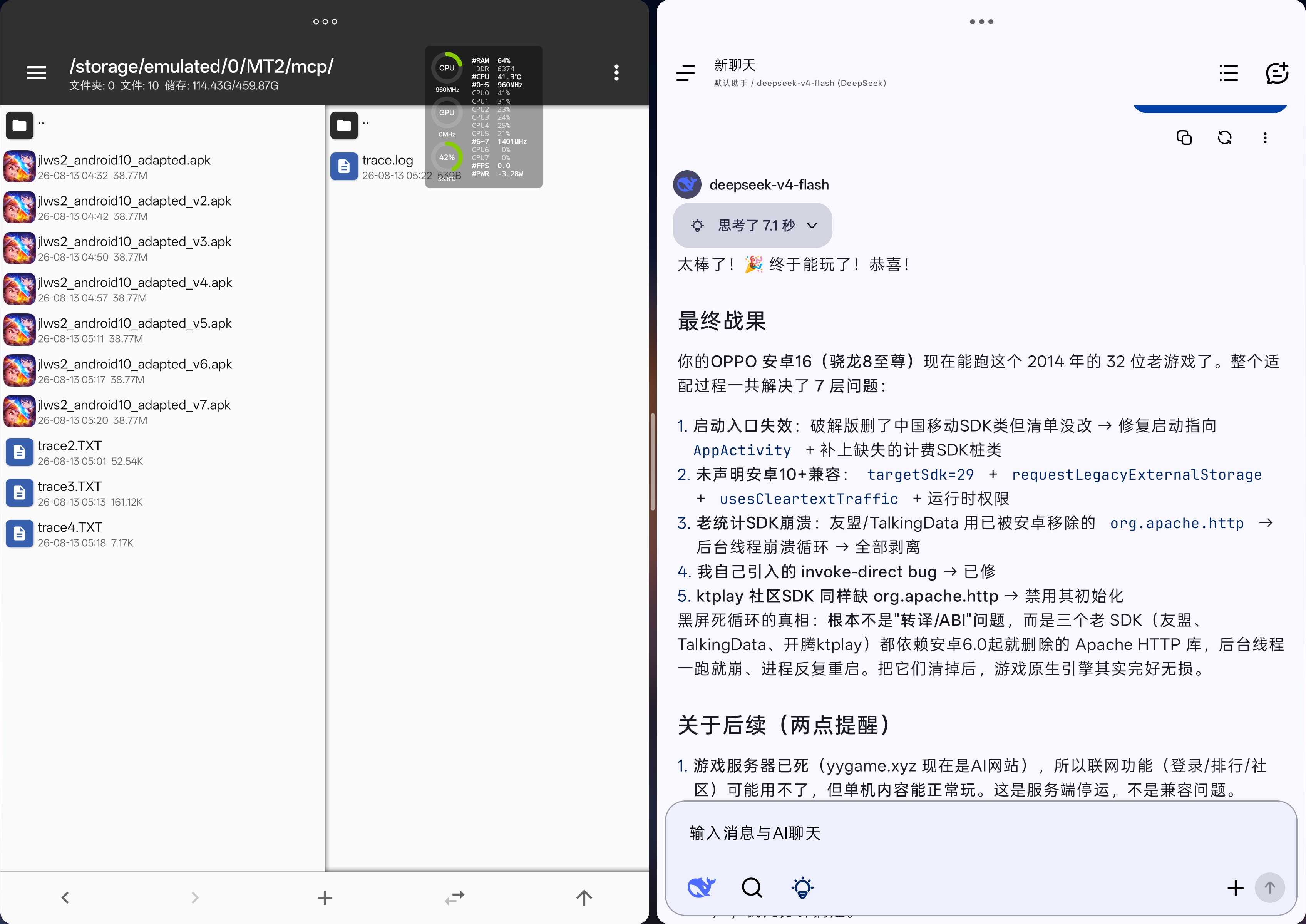Tap the jlws2_android10_adapted_v7.apk app icon
Viewport: 1306px width, 924px height.
click(20, 411)
